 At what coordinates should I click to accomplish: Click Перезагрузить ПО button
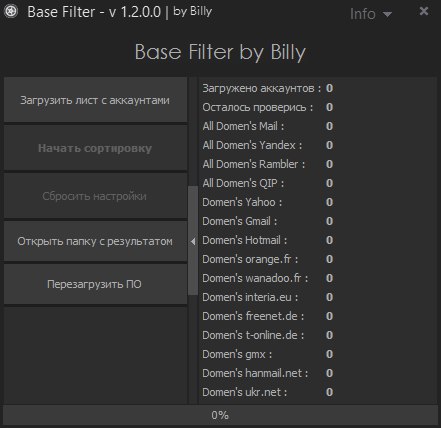(x=95, y=284)
